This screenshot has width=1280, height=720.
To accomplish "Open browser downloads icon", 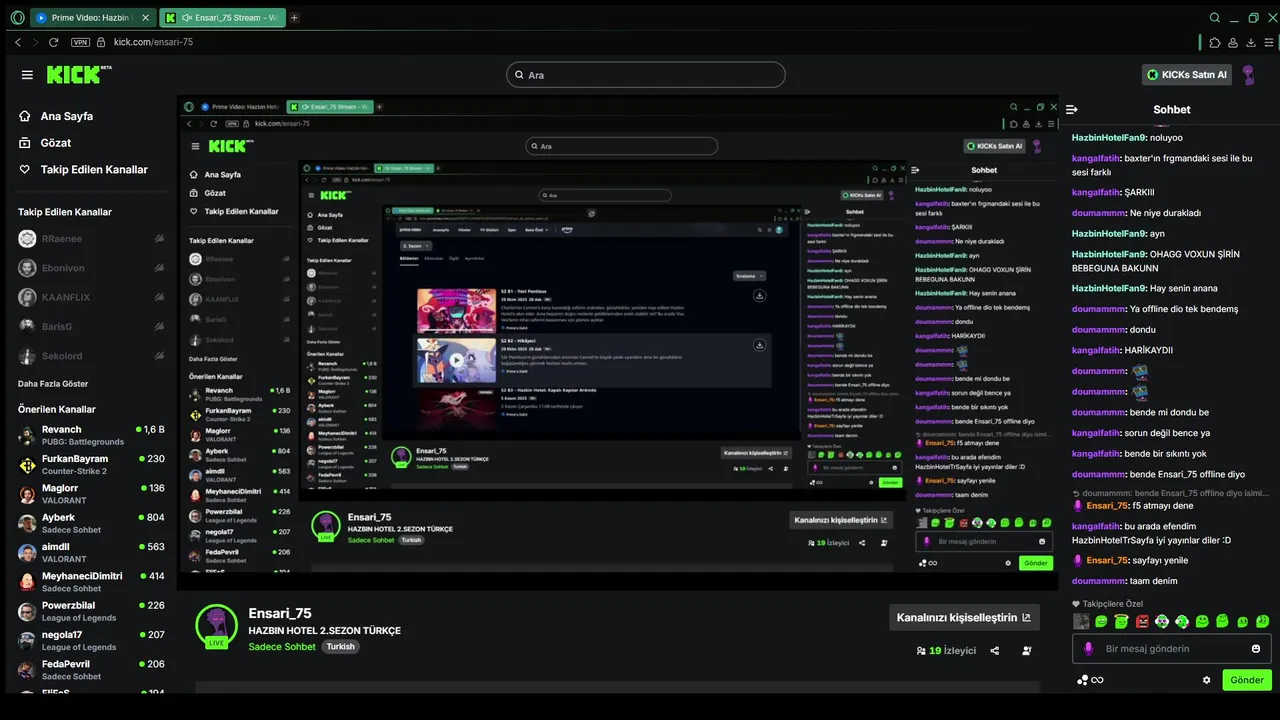I will [x=1250, y=42].
